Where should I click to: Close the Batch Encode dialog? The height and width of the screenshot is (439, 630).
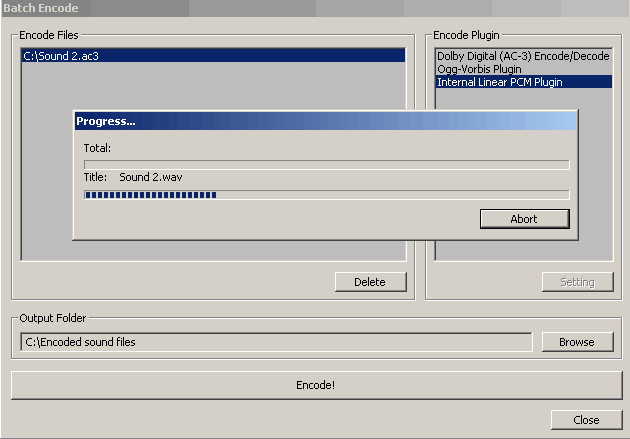[x=586, y=420]
